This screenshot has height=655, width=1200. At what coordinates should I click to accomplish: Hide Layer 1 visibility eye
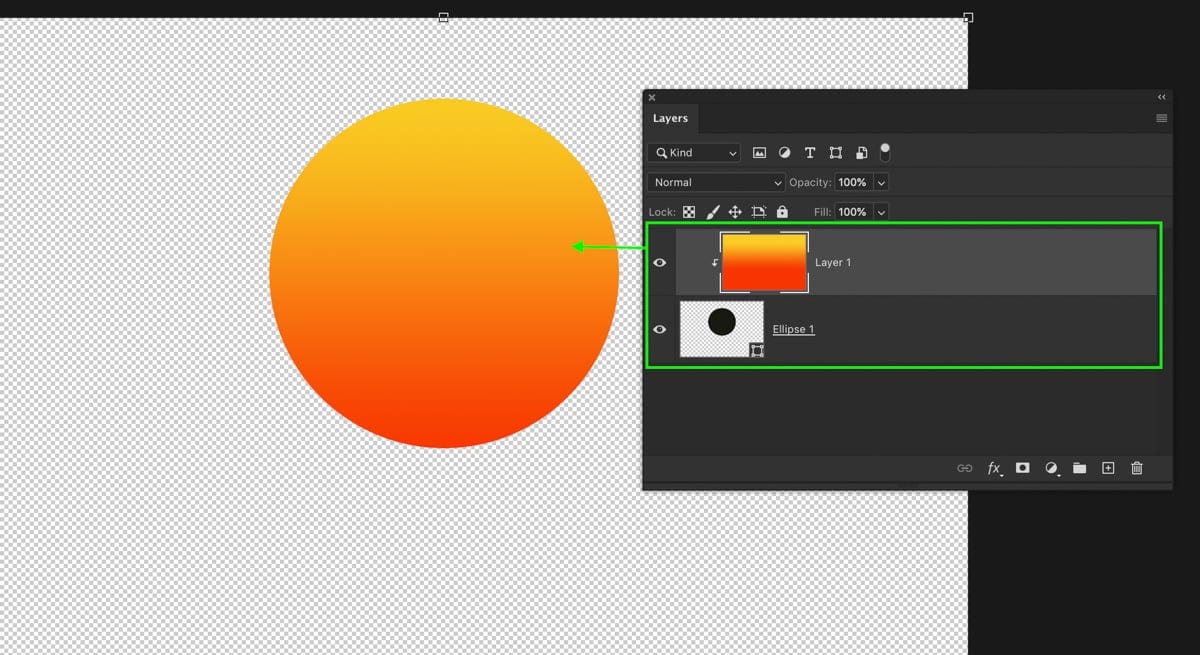click(x=660, y=262)
